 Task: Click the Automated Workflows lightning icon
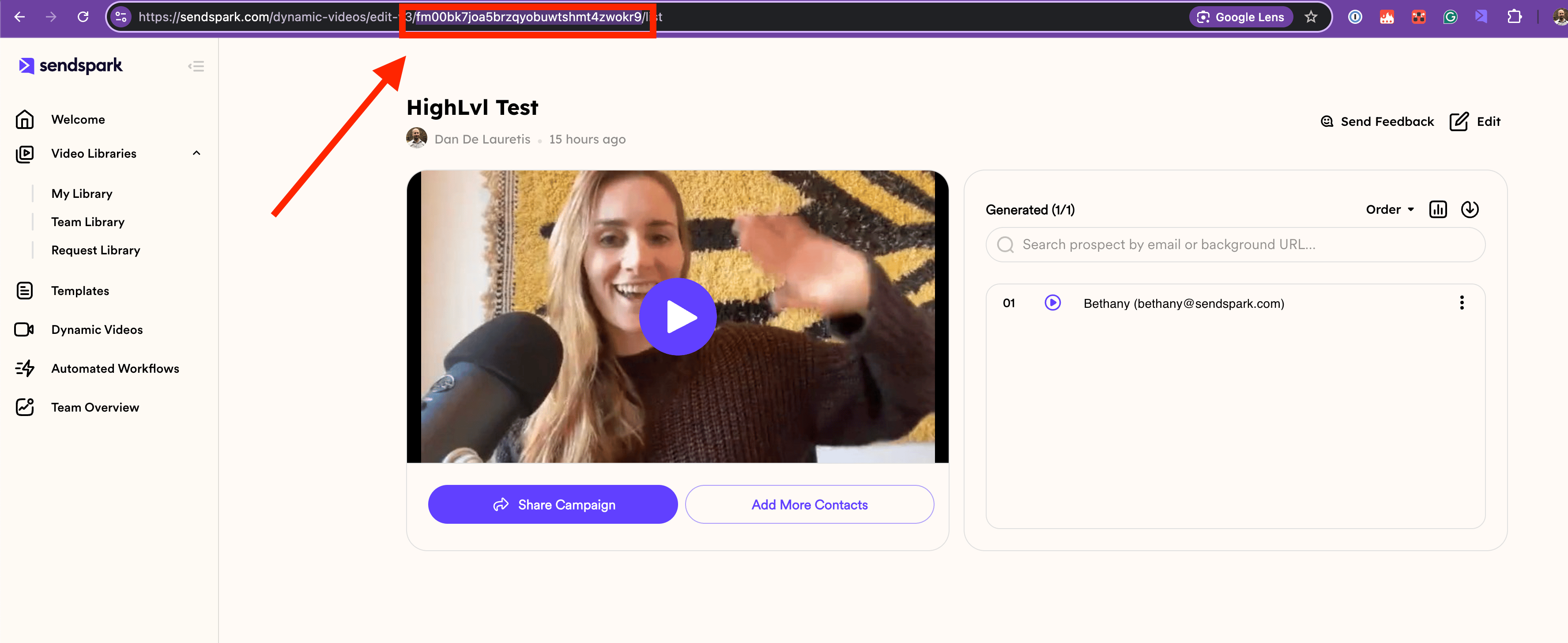click(x=24, y=368)
